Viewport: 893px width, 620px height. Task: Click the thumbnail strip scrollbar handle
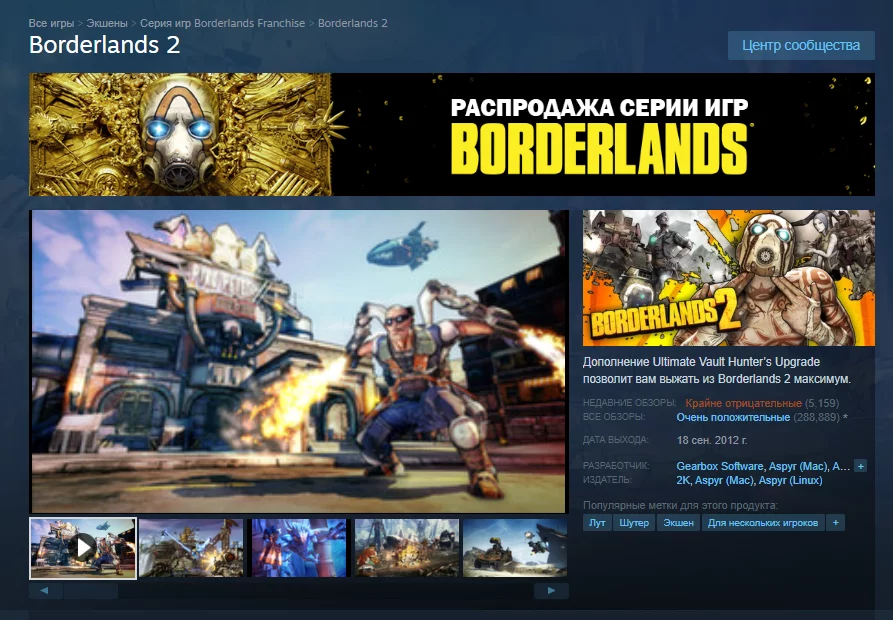(x=91, y=590)
